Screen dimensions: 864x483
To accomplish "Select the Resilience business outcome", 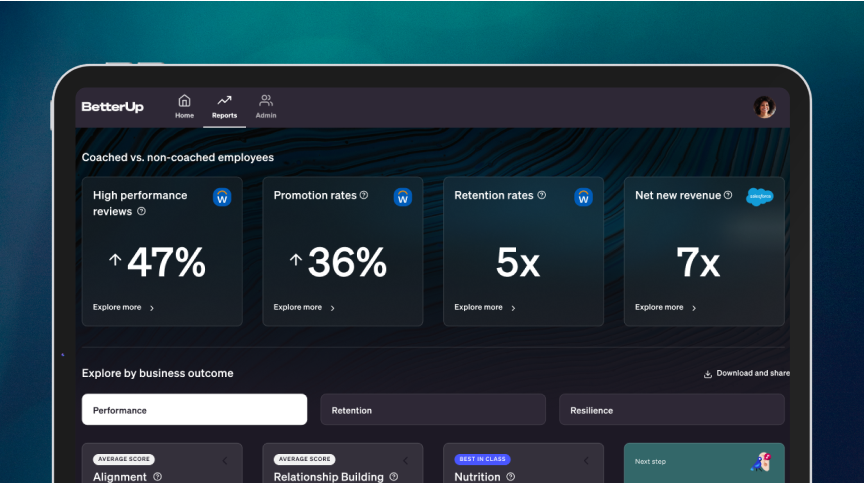I will [671, 410].
